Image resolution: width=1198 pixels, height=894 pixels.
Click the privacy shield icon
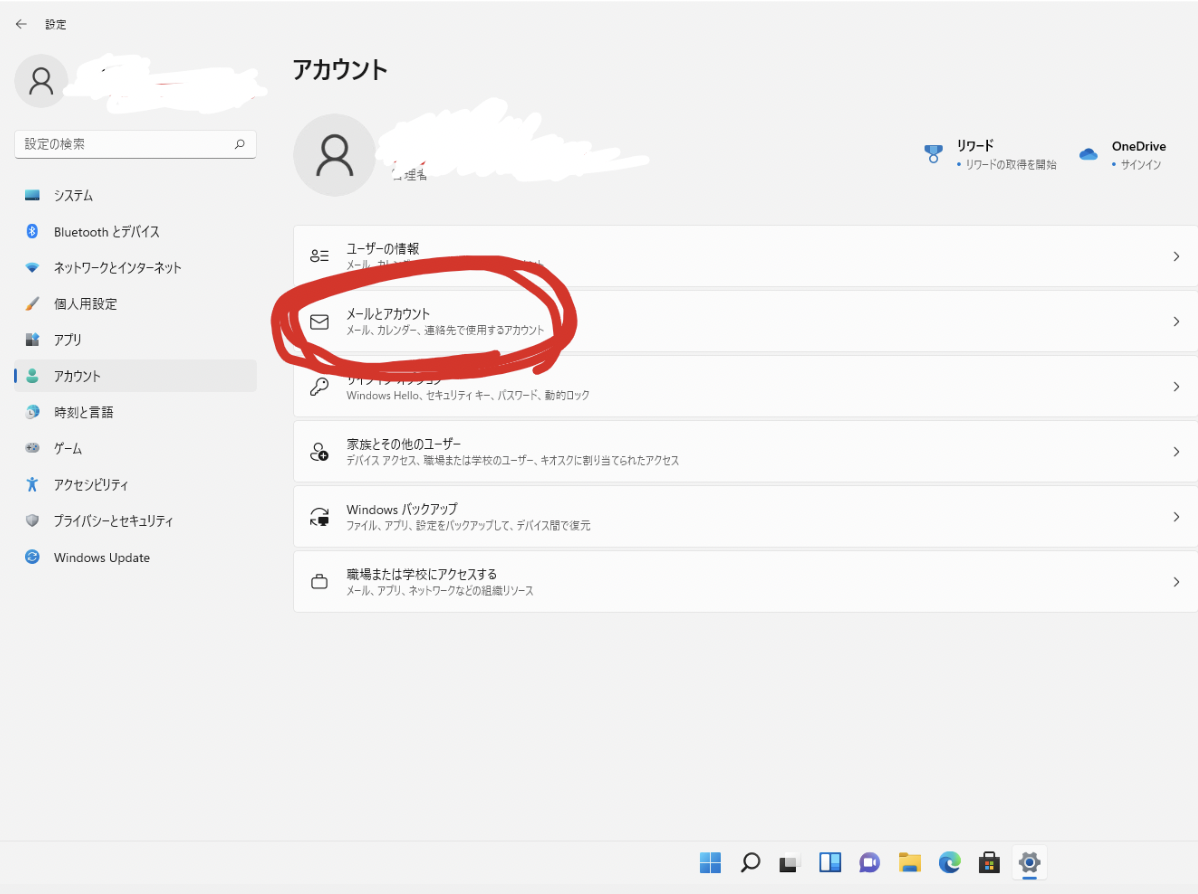pos(32,520)
